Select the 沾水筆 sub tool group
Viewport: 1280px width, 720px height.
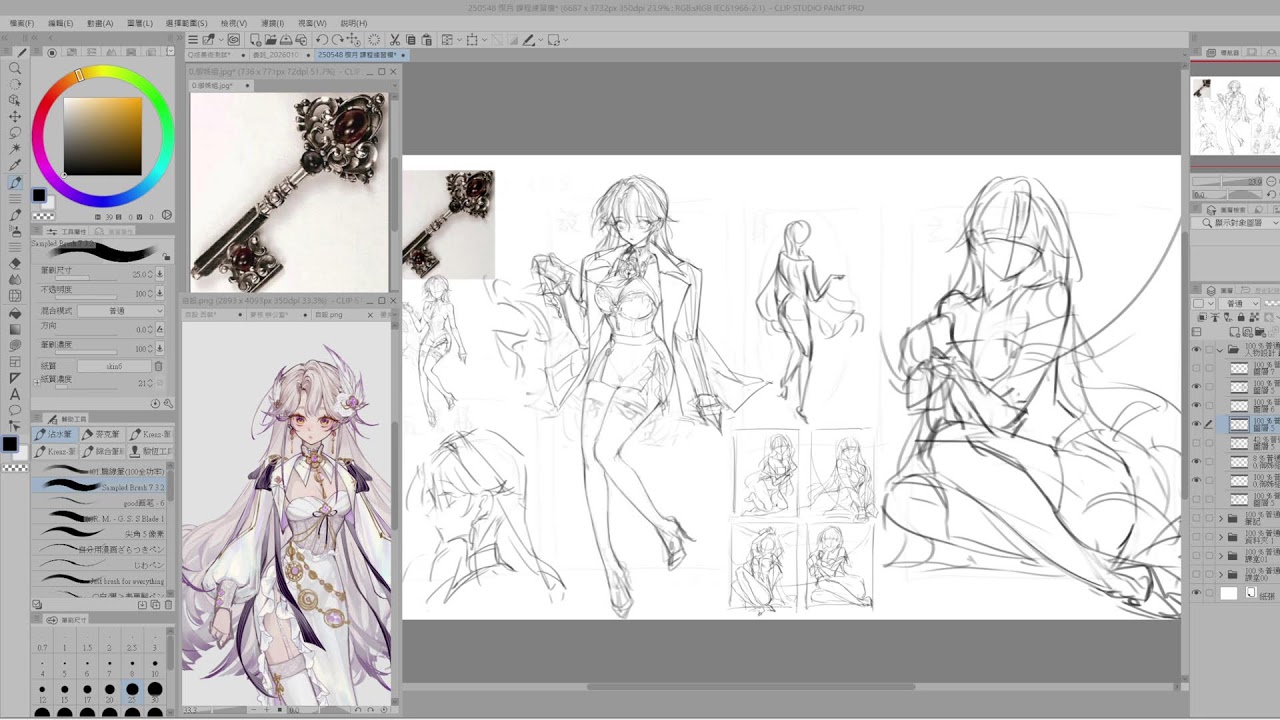pos(54,434)
